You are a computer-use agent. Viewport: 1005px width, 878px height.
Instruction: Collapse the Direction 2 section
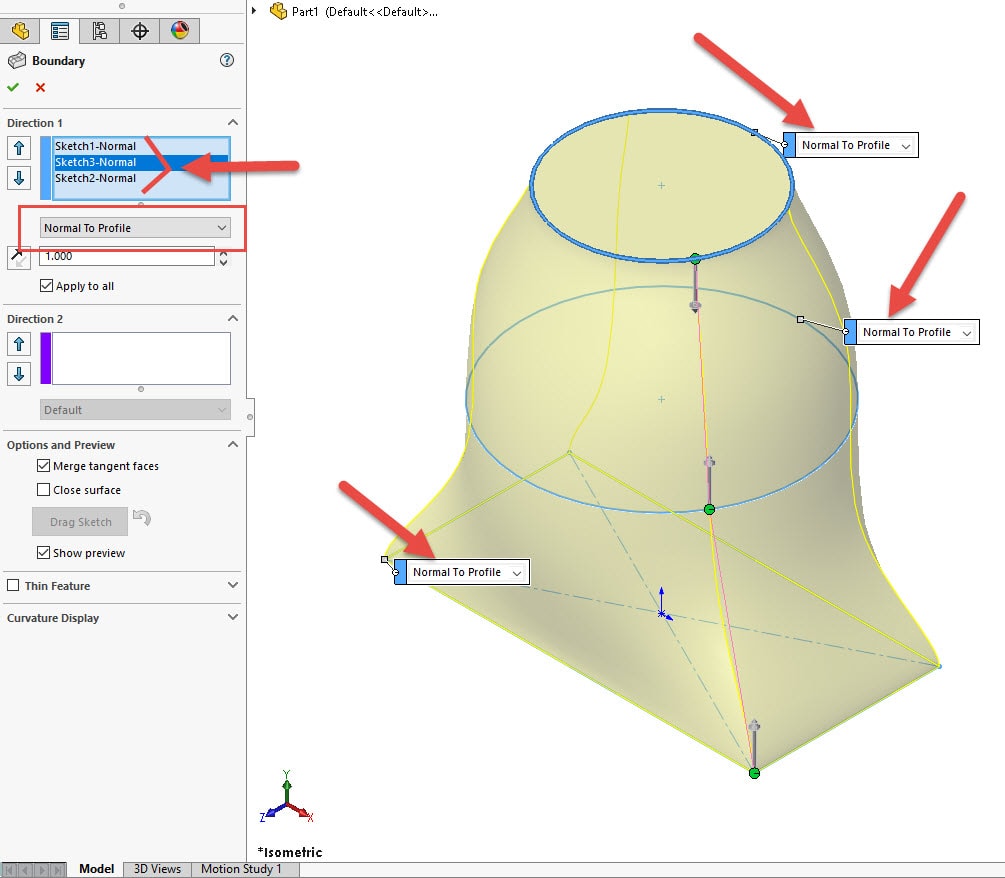pyautogui.click(x=233, y=319)
